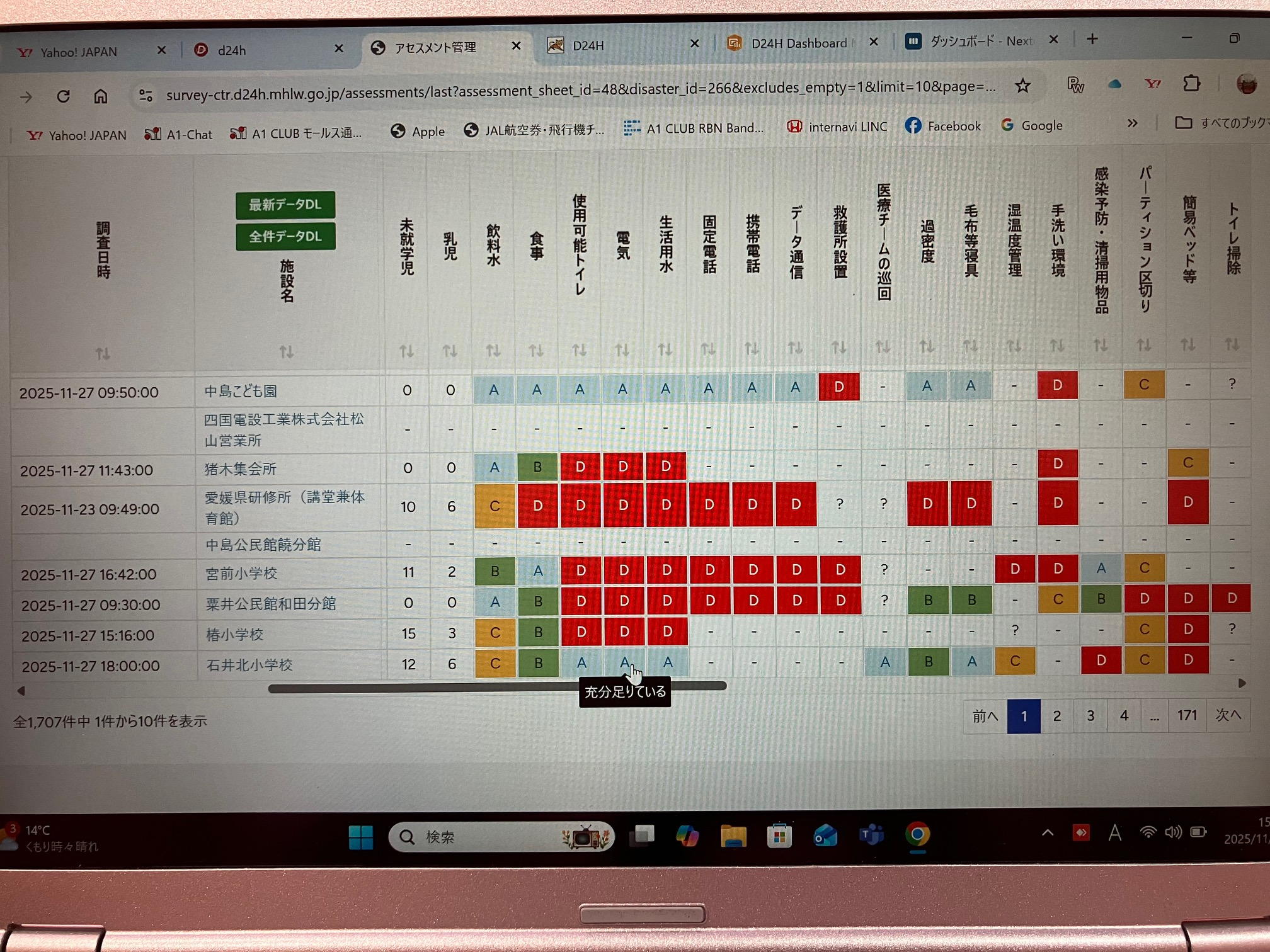Sort the 飲料水 column

click(493, 350)
